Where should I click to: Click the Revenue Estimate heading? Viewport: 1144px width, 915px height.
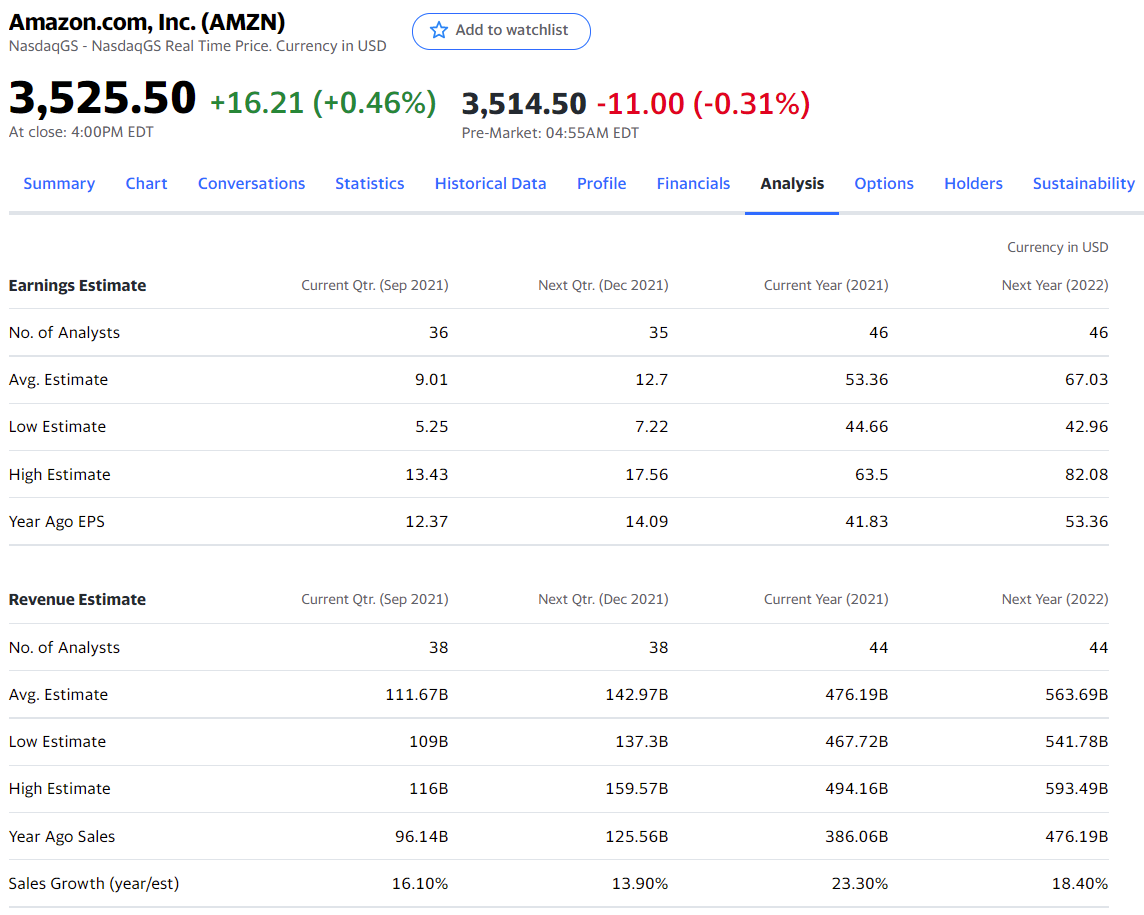(x=77, y=599)
